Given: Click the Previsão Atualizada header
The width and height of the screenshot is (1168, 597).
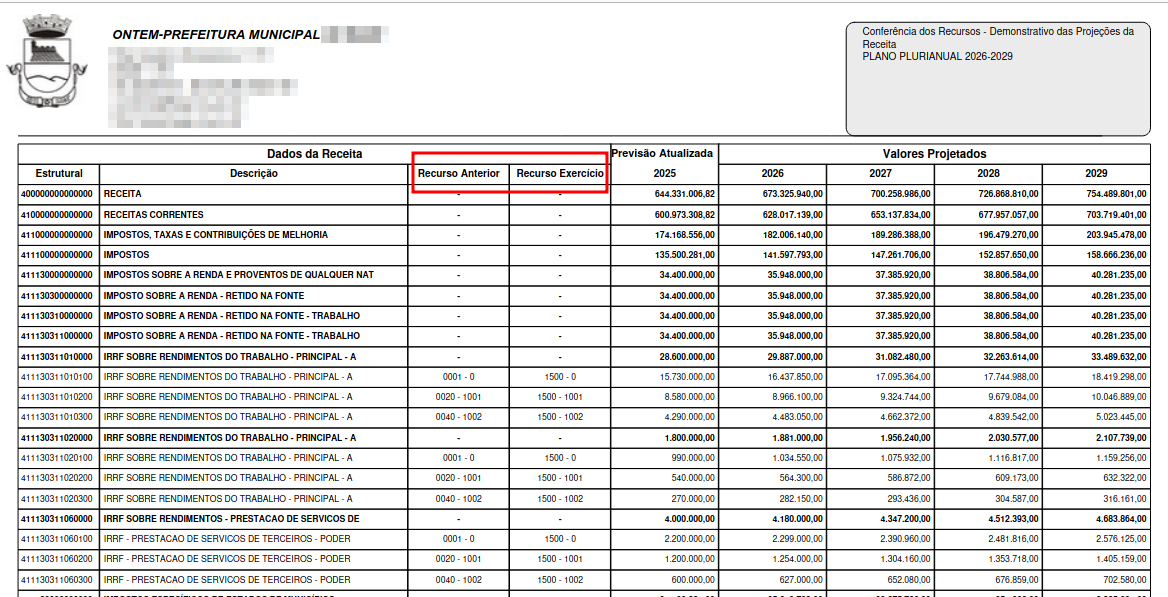Looking at the screenshot, I should tap(663, 154).
